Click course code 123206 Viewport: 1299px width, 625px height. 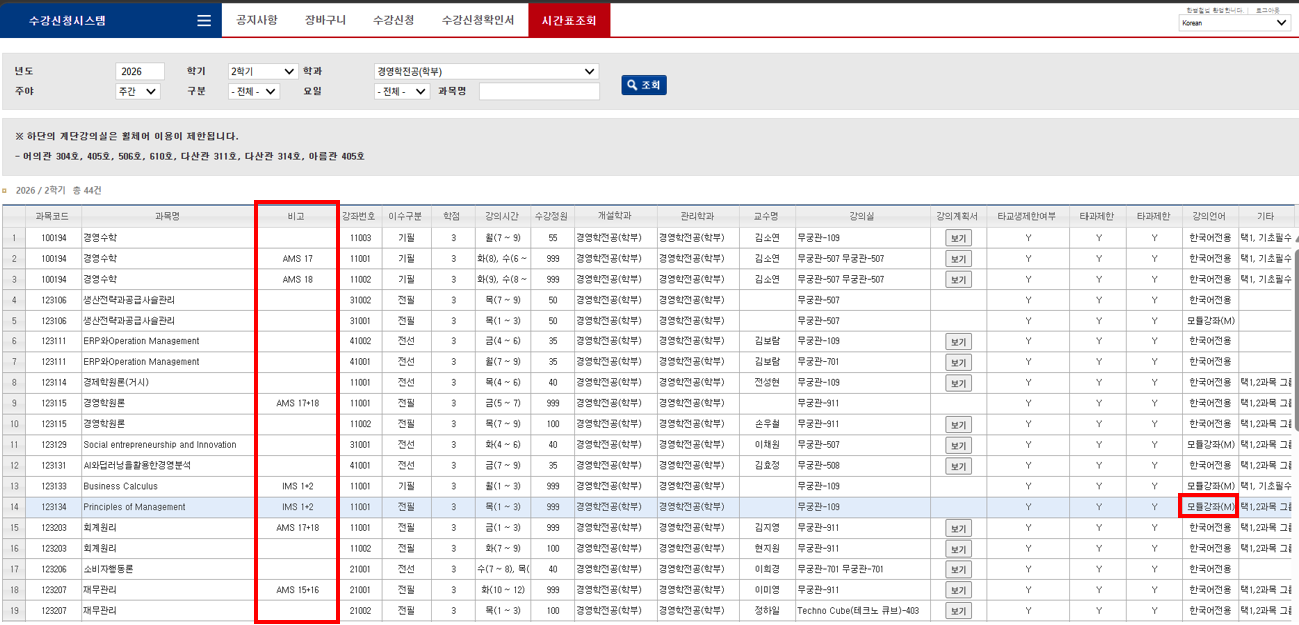click(54, 569)
